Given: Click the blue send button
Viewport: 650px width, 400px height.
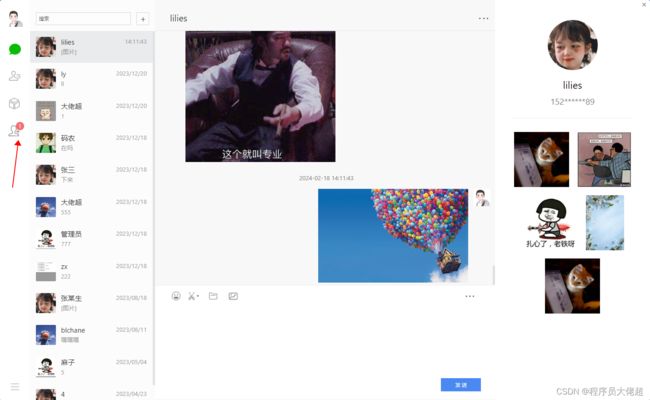Looking at the screenshot, I should coord(461,385).
